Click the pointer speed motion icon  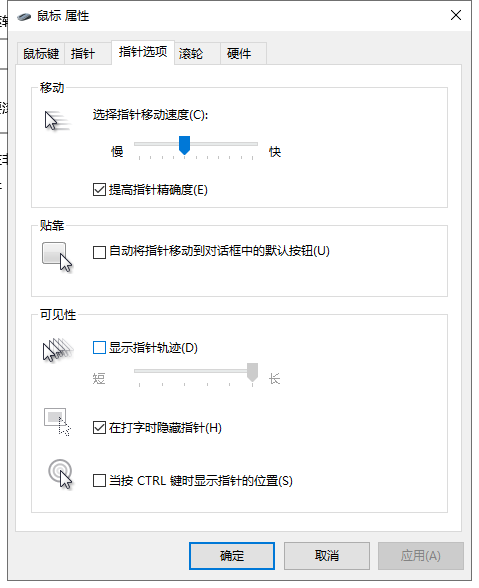(57, 121)
